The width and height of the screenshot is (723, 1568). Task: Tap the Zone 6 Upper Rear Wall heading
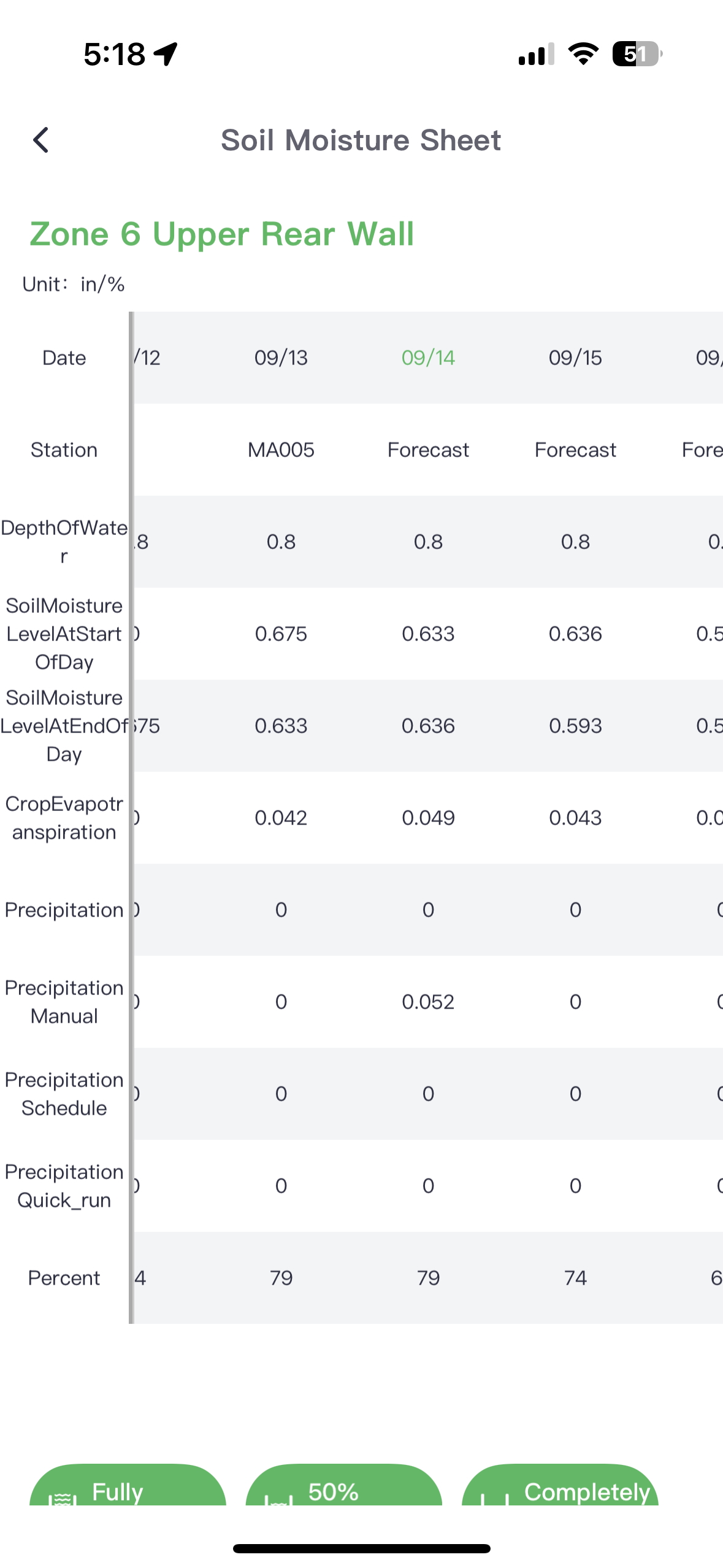click(x=221, y=234)
